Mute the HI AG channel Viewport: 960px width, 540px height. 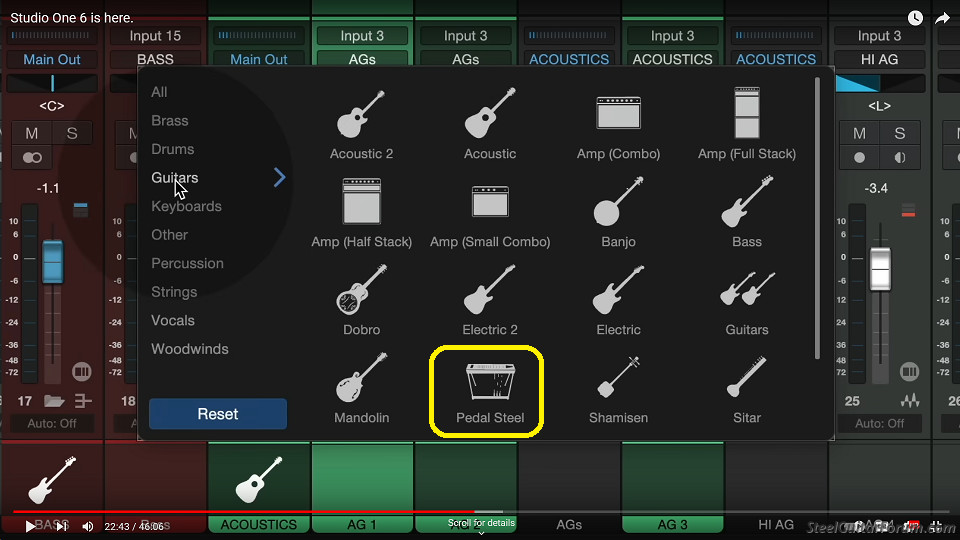(x=859, y=133)
